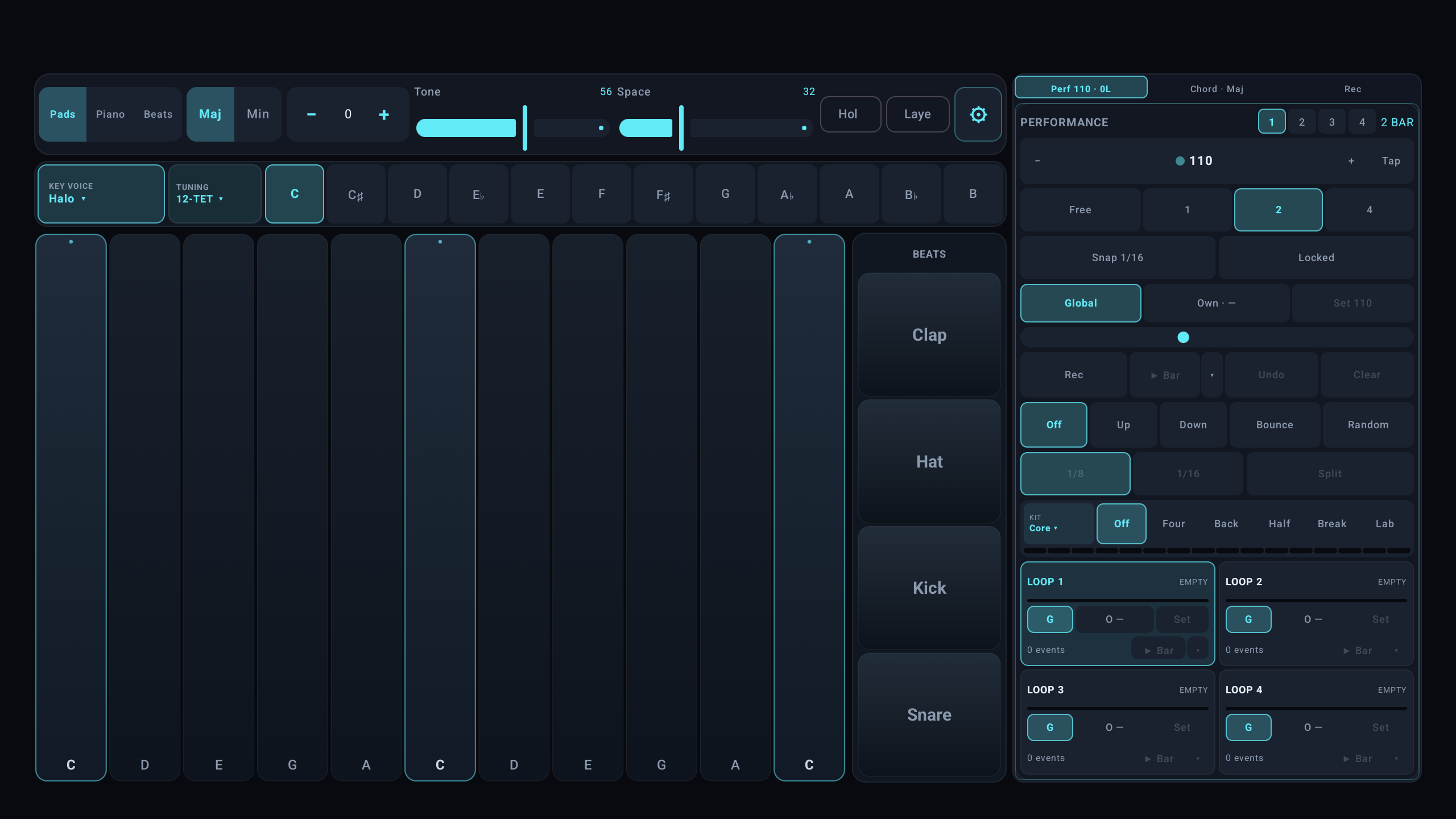This screenshot has height=819, width=1456.
Task: Select the Lab drum pattern
Action: [1385, 524]
